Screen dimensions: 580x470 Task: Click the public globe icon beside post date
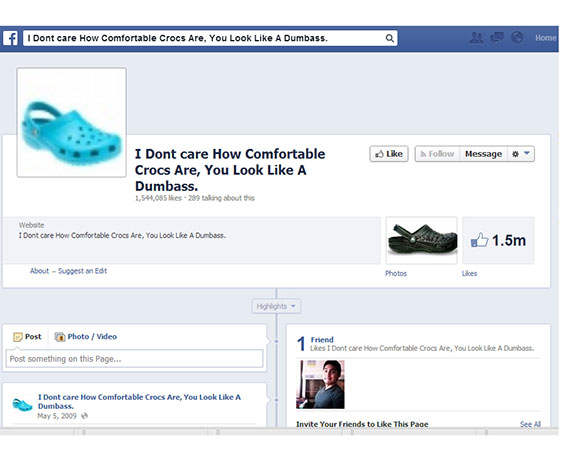click(84, 416)
